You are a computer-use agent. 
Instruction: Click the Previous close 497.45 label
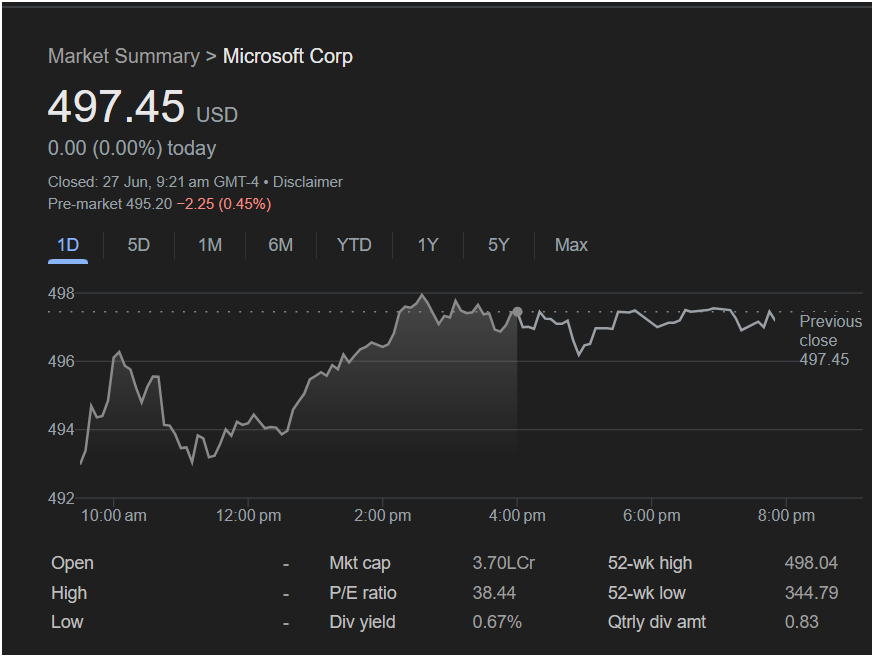pyautogui.click(x=830, y=340)
